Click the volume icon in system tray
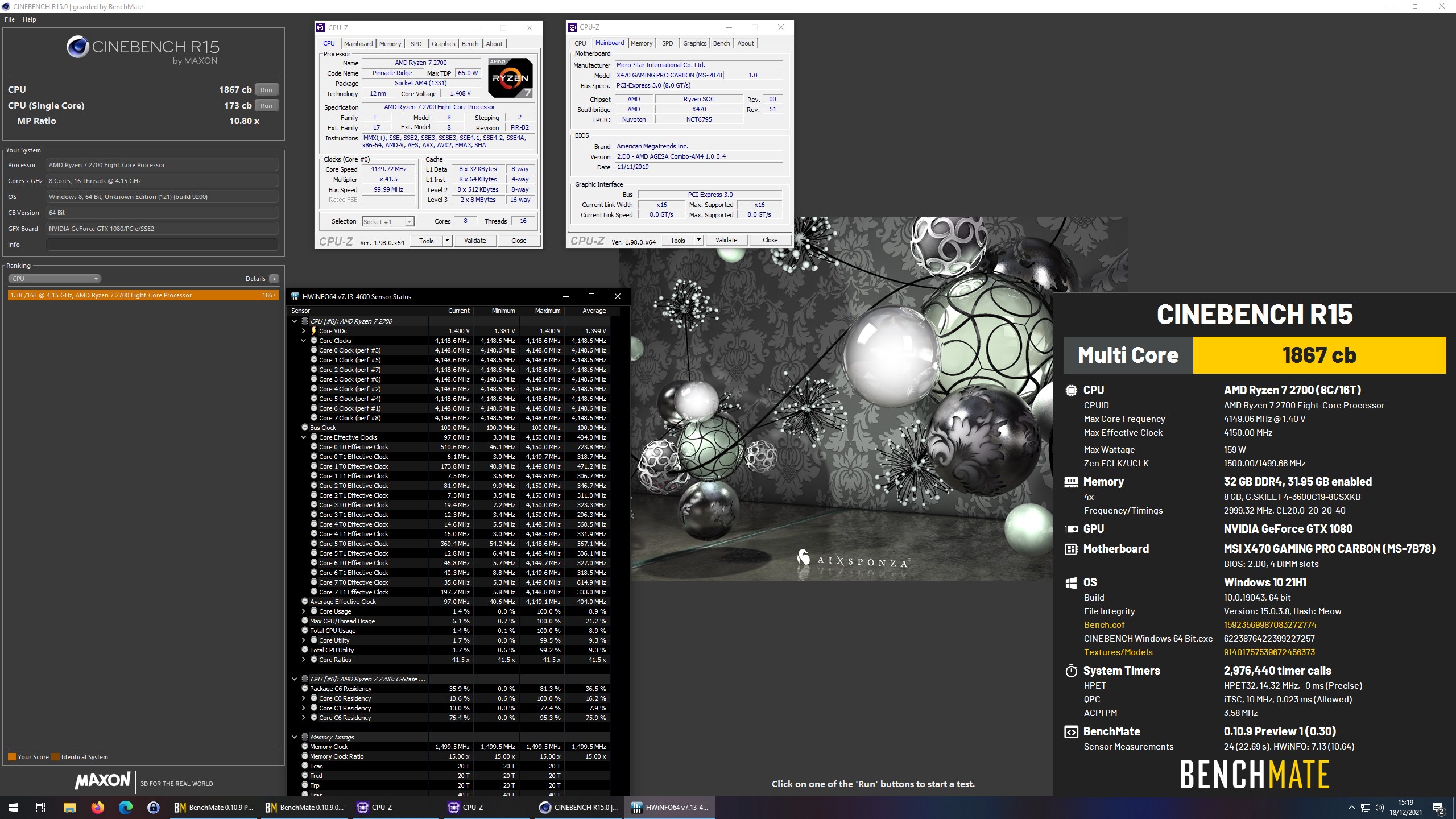Viewport: 1456px width, 819px height. tap(1379, 808)
